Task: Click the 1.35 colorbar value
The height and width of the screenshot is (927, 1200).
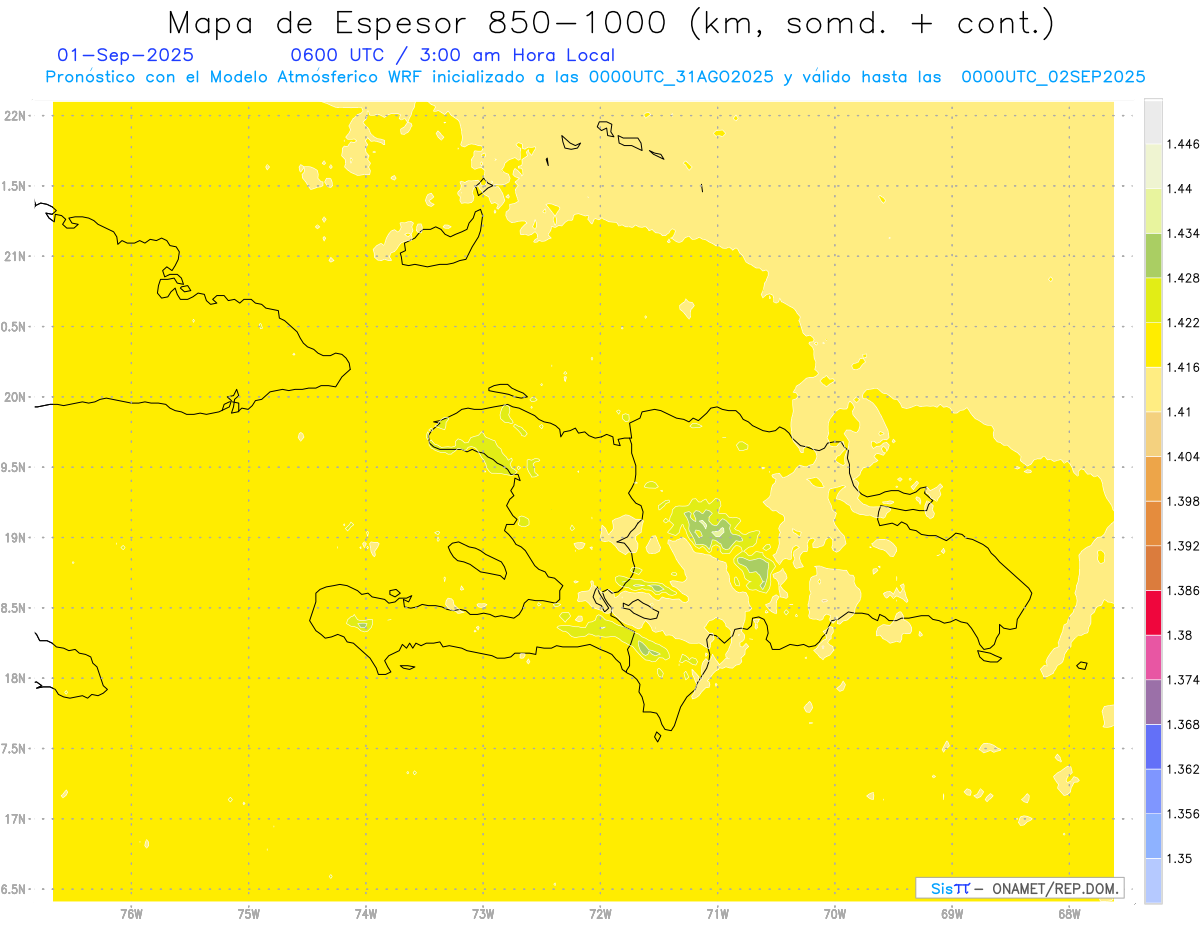Action: coord(1180,859)
